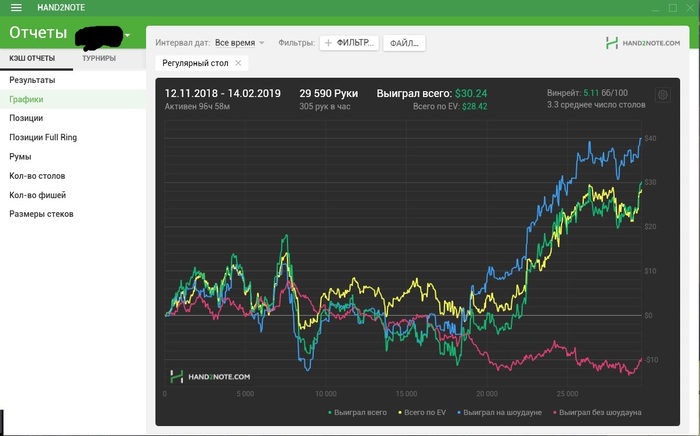This screenshot has width=700, height=436.
Task: Click 'Активен 96ч 58м' text
Action: (197, 107)
